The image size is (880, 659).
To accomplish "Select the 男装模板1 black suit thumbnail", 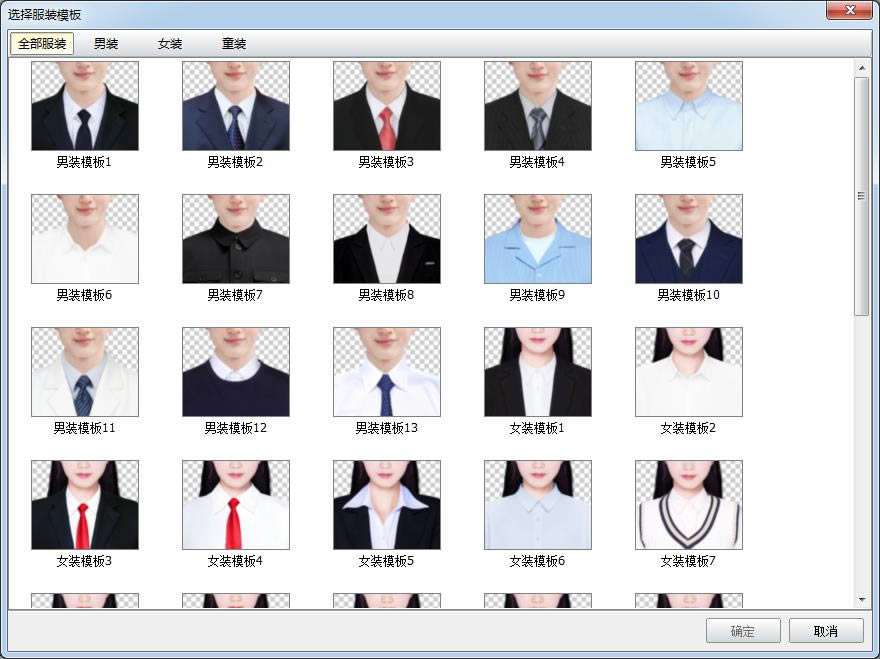I will (85, 106).
